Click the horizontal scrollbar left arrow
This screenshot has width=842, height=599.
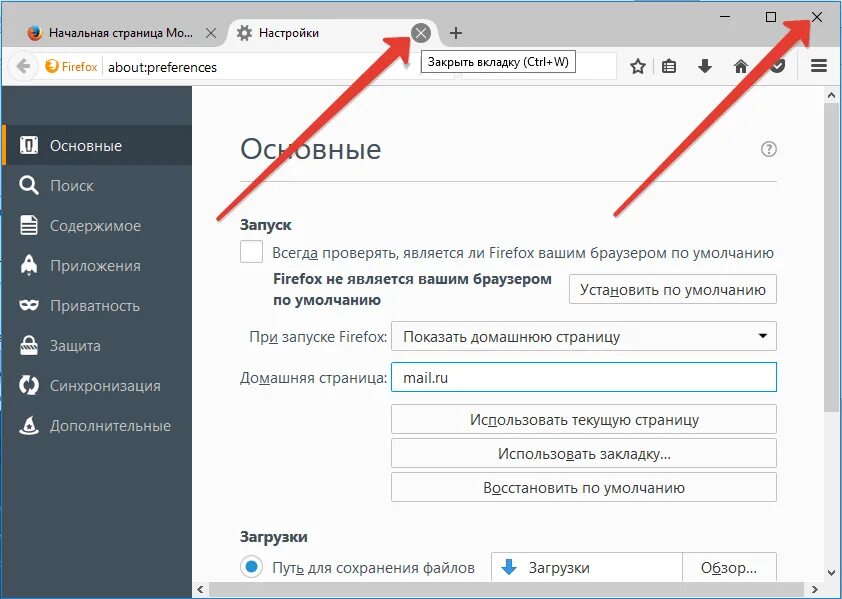201,589
